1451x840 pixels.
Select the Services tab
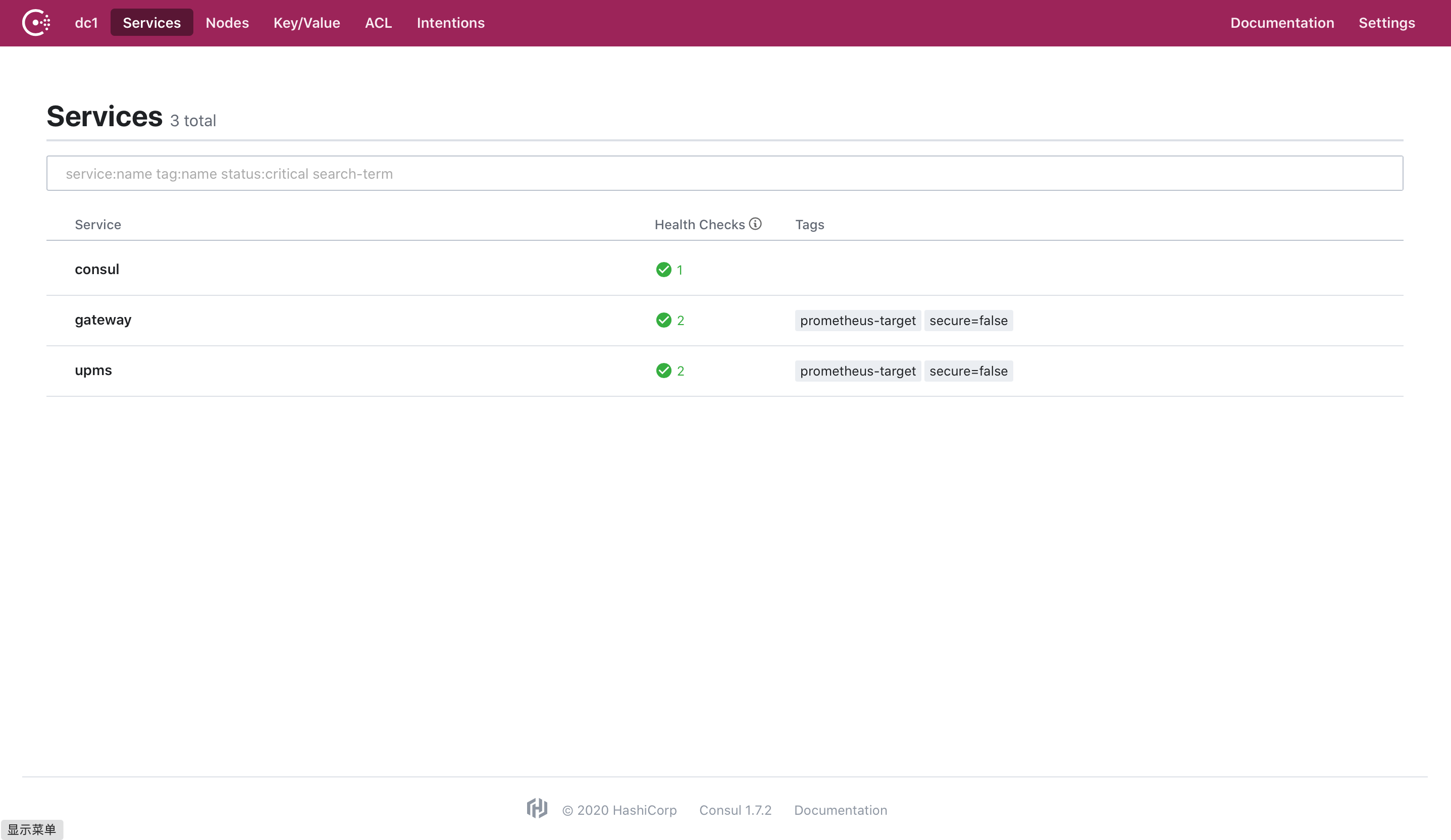pos(151,23)
